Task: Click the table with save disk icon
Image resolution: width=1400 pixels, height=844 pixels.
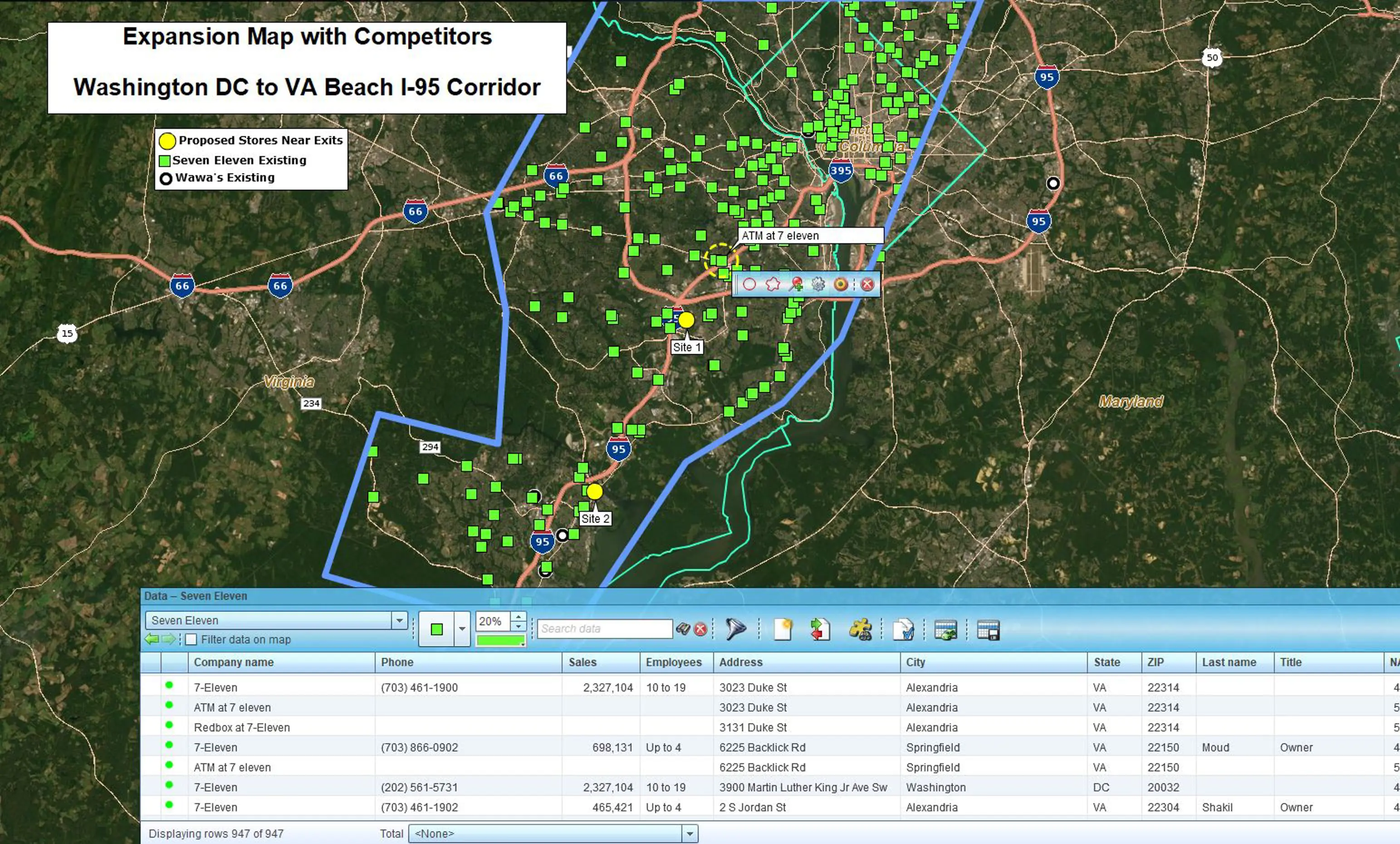Action: coord(989,630)
